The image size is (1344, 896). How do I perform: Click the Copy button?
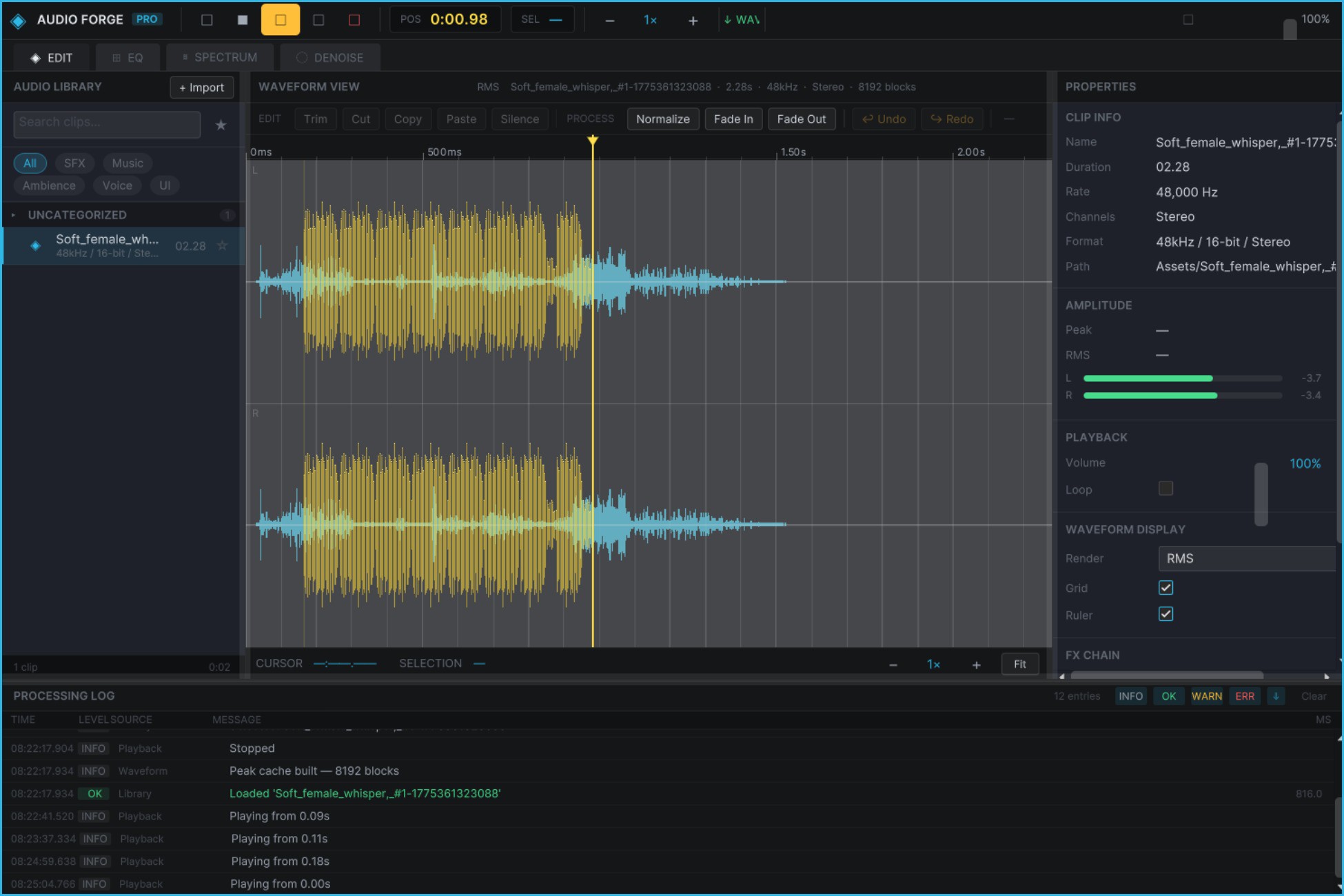pos(407,119)
